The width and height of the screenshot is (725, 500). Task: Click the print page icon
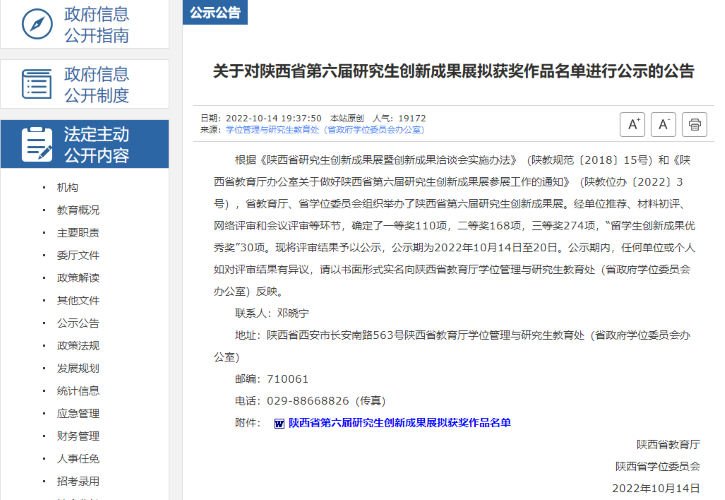[694, 124]
